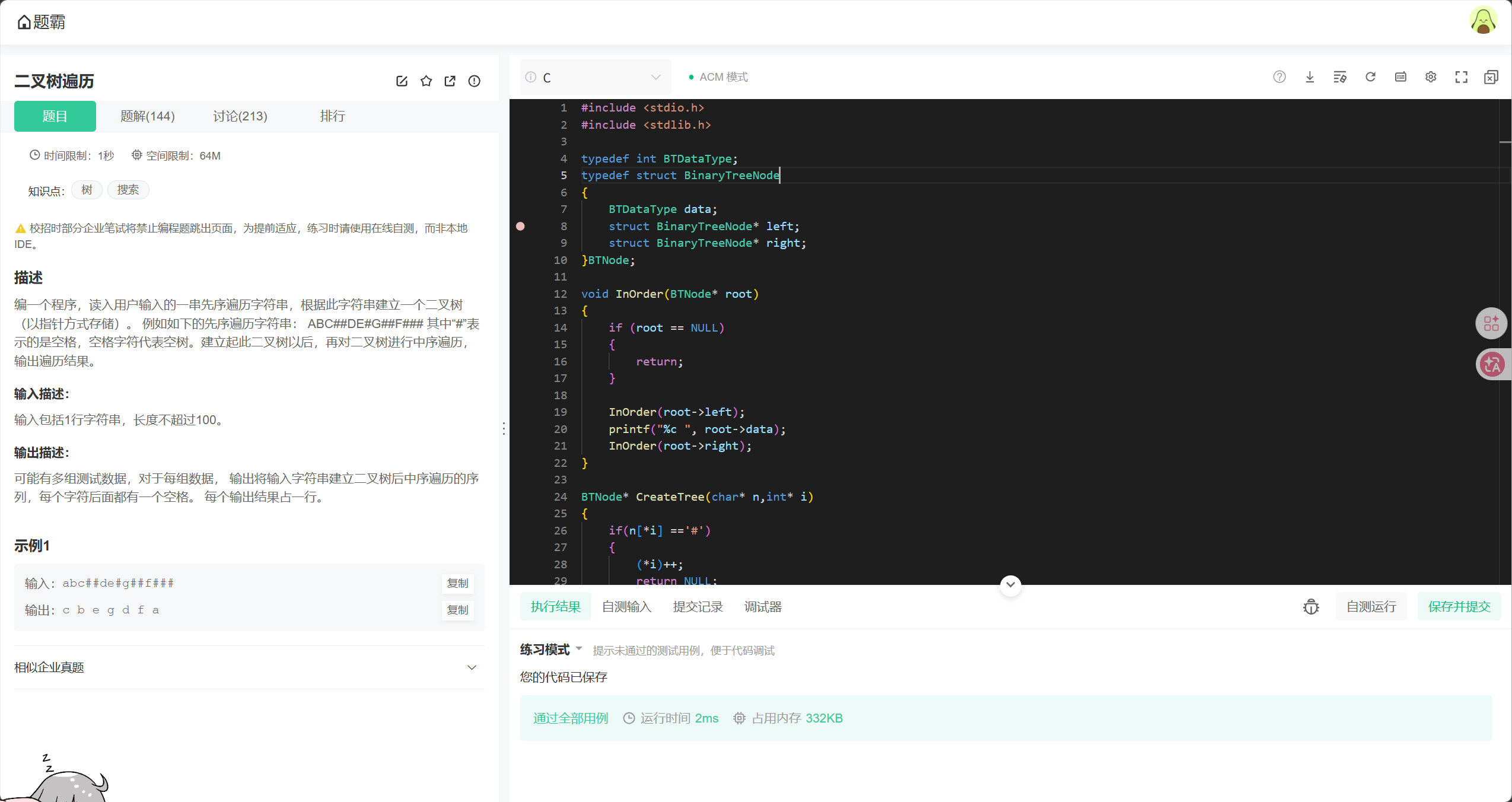The height and width of the screenshot is (802, 1512).
Task: Enter fullscreen mode in the code editor
Action: click(x=1461, y=77)
